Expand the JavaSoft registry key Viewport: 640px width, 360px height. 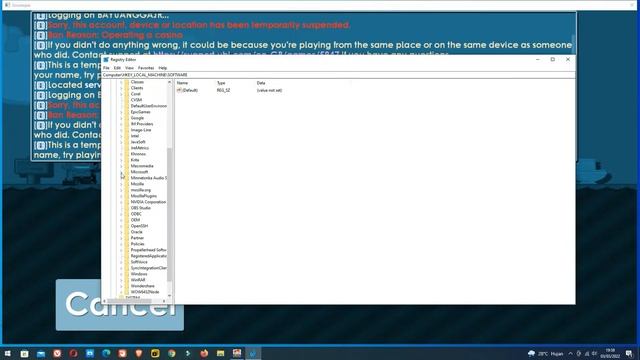pyautogui.click(x=121, y=142)
